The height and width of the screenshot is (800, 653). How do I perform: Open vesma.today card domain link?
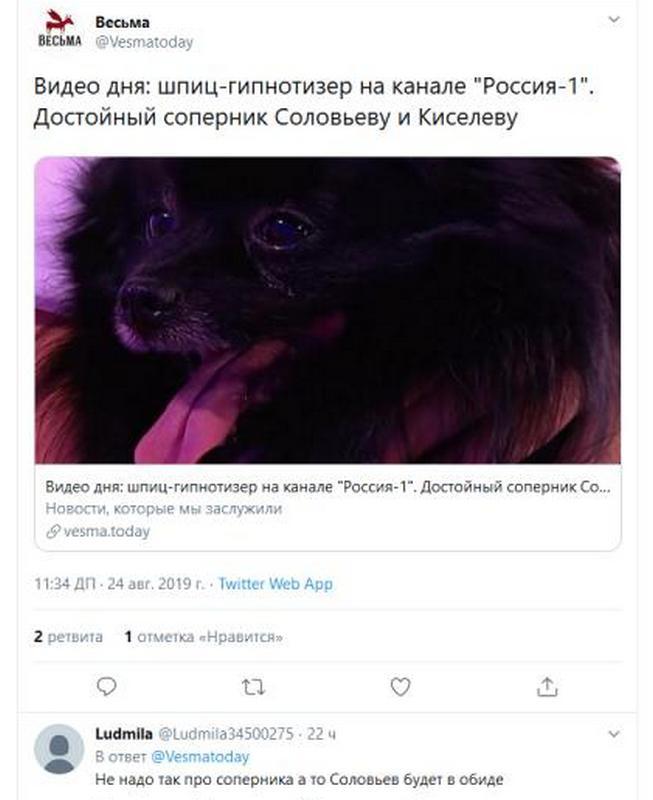pos(107,532)
